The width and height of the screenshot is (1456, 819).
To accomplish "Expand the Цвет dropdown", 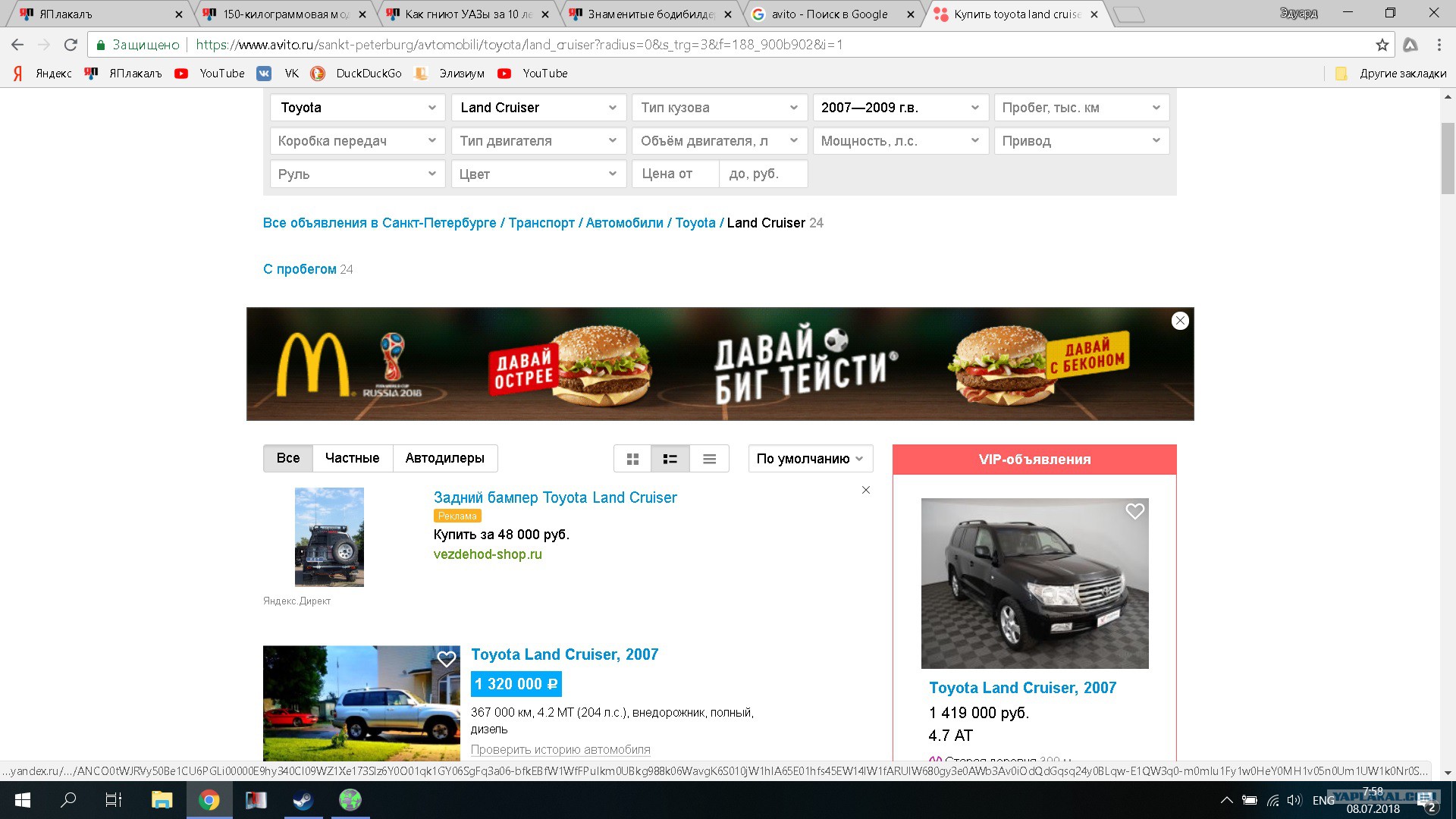I will [538, 174].
